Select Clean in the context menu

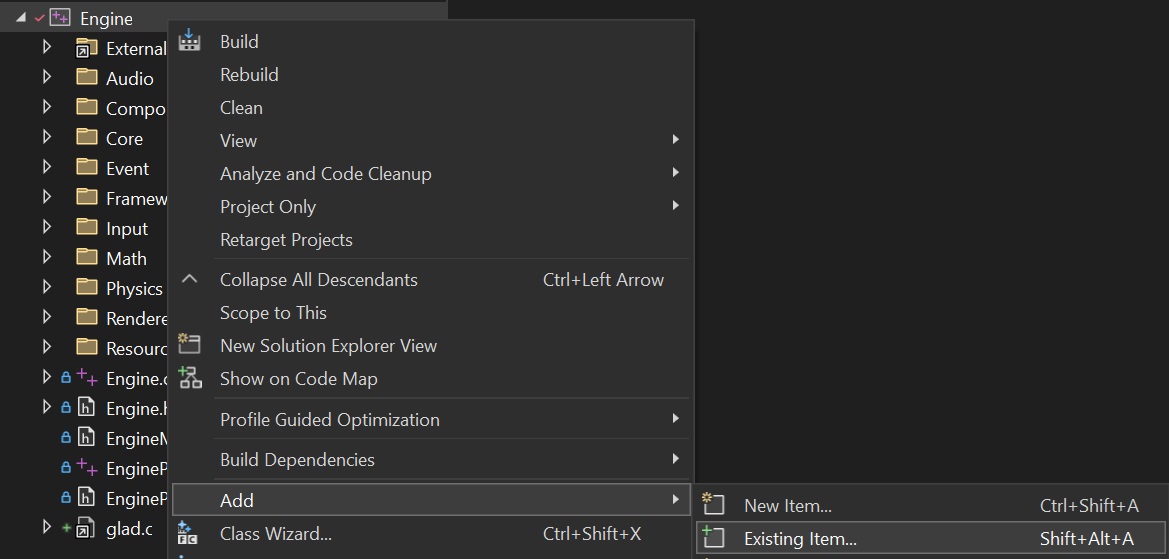click(x=241, y=107)
